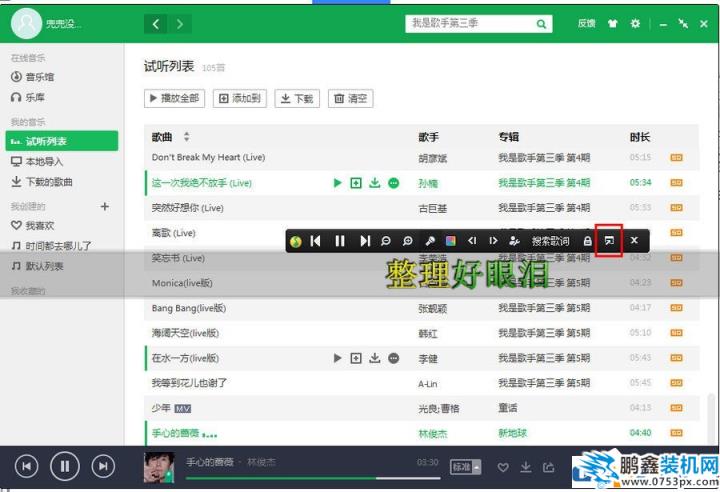Screen dimensions: 720x492
Task: Lock the desktop lyrics
Action: [x=587, y=241]
